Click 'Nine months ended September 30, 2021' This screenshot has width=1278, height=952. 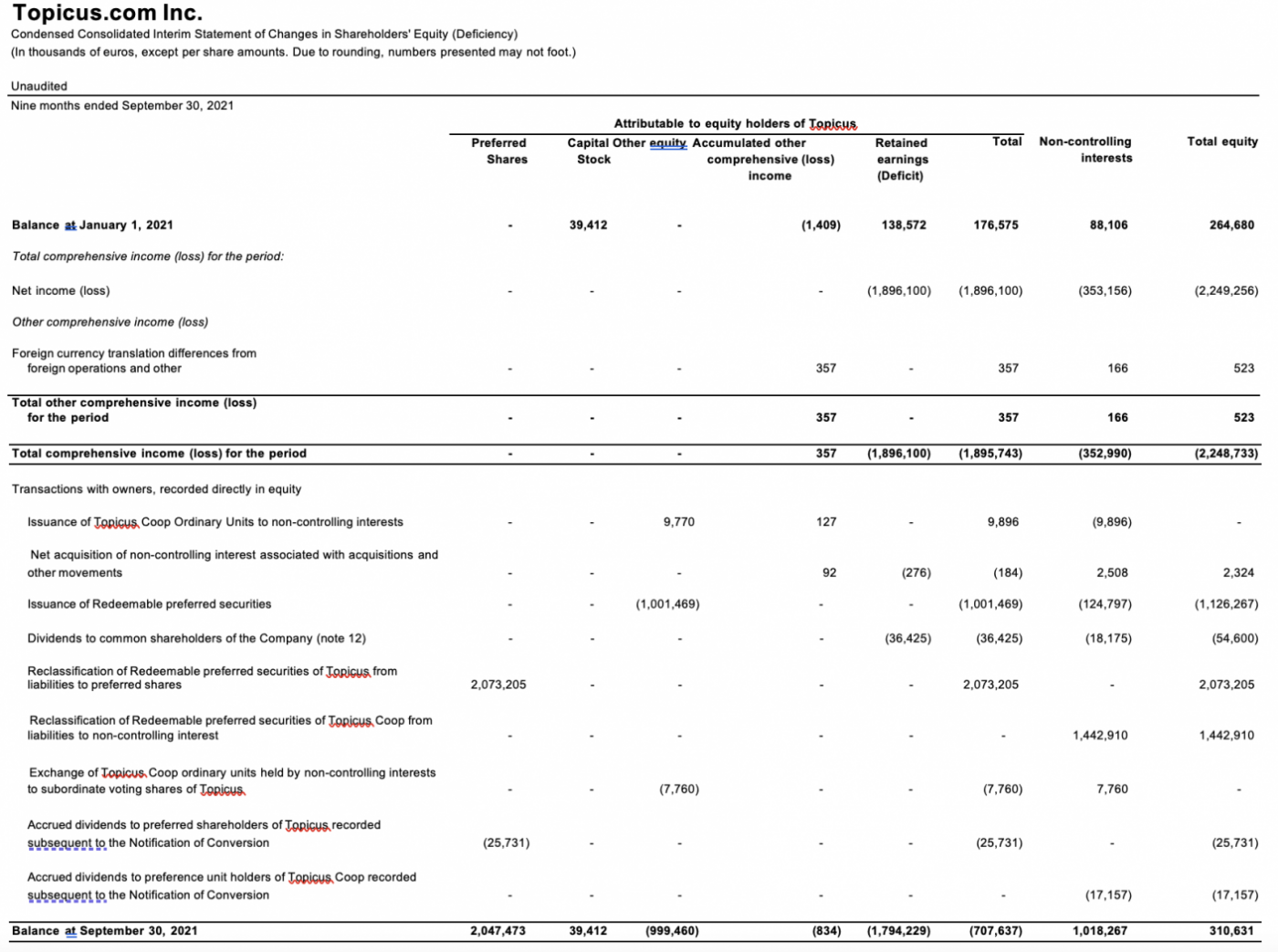coord(122,106)
